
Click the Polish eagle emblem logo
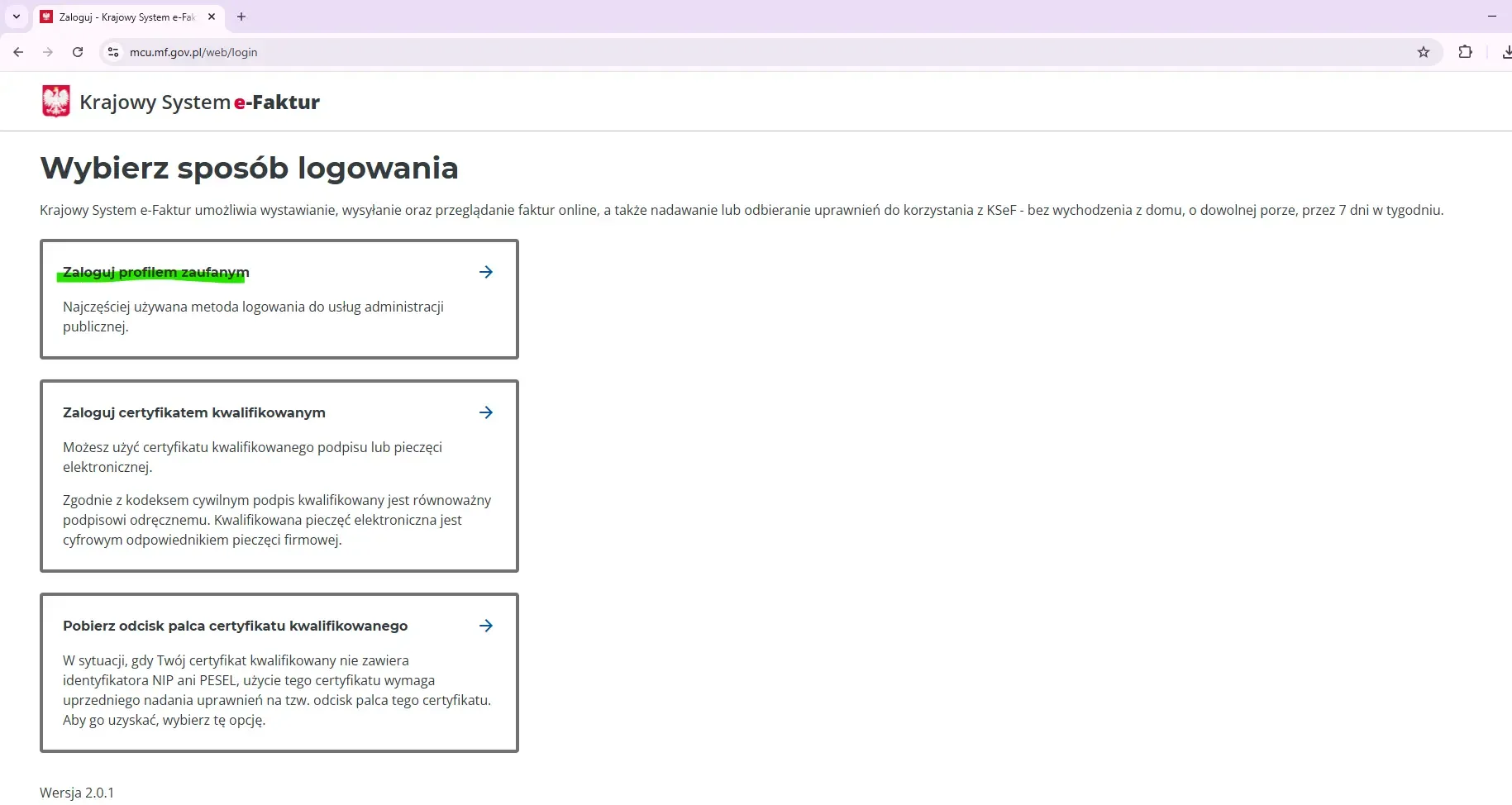pos(56,102)
